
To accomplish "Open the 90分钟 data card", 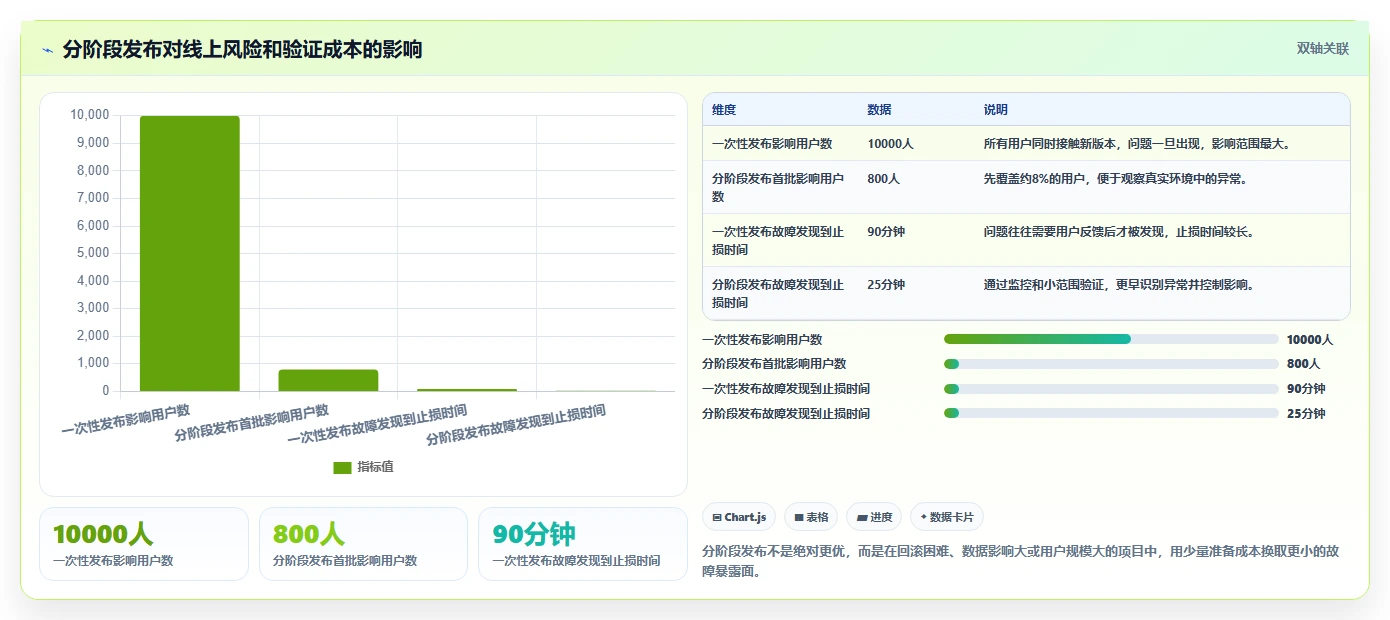I will click(x=583, y=544).
